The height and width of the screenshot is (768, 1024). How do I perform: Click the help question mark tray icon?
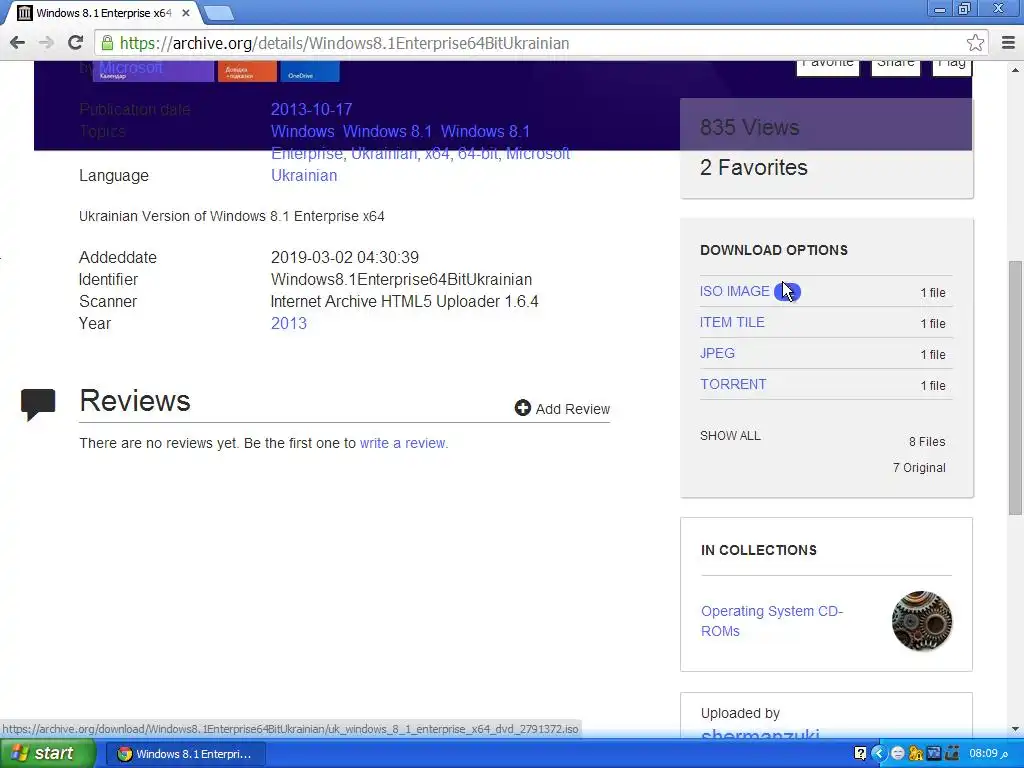pyautogui.click(x=860, y=754)
